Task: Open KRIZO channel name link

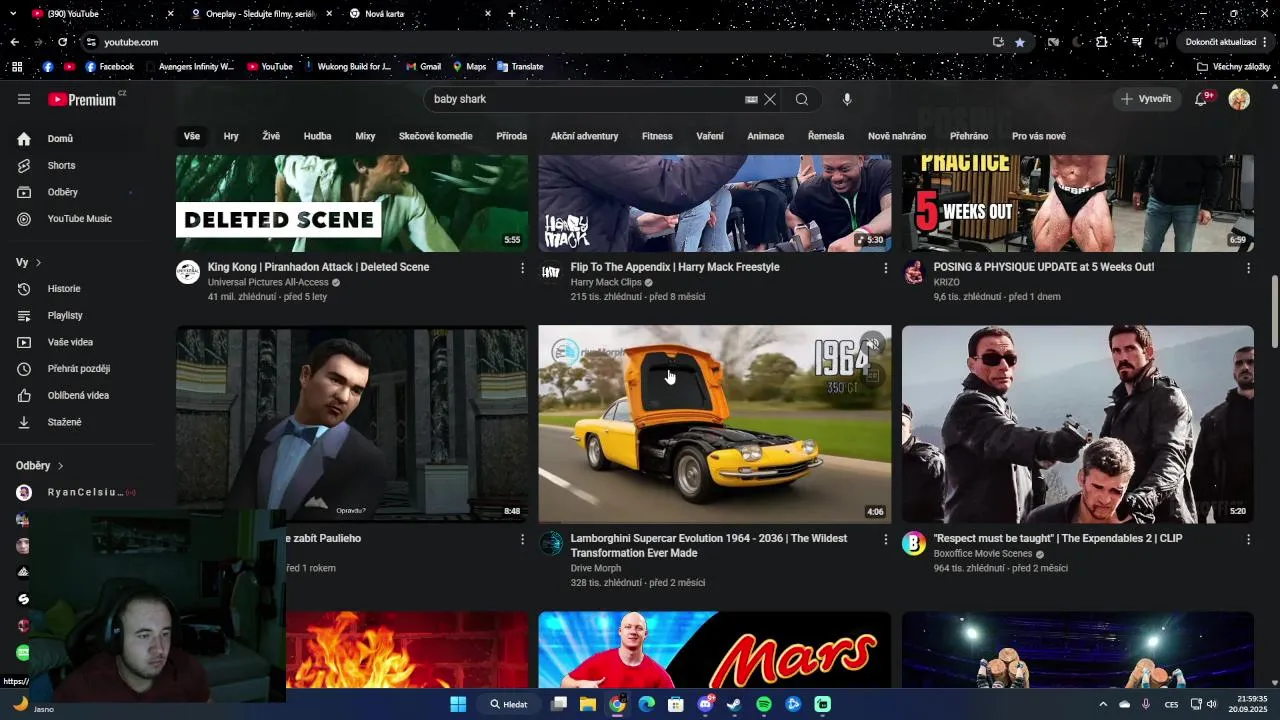Action: (947, 283)
